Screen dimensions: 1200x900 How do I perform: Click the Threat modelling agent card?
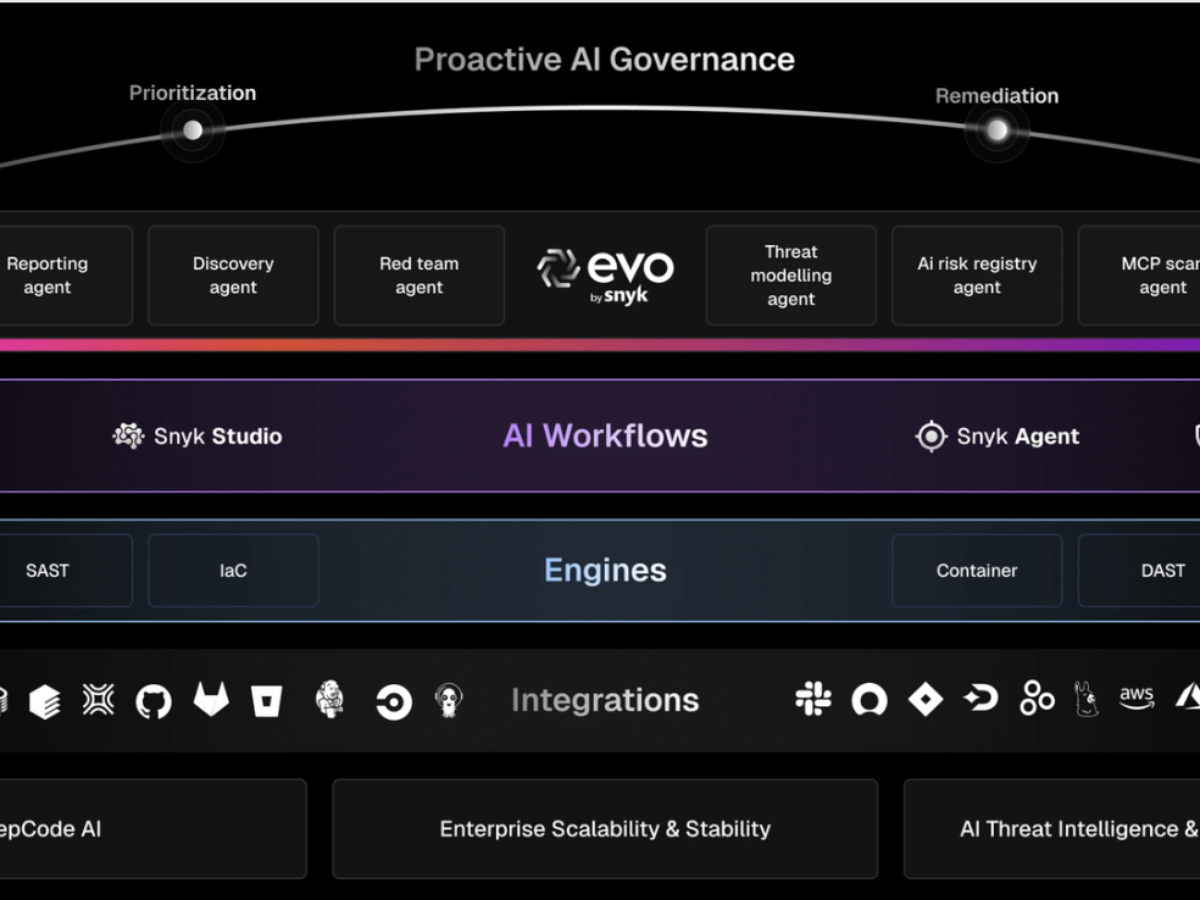tap(791, 275)
